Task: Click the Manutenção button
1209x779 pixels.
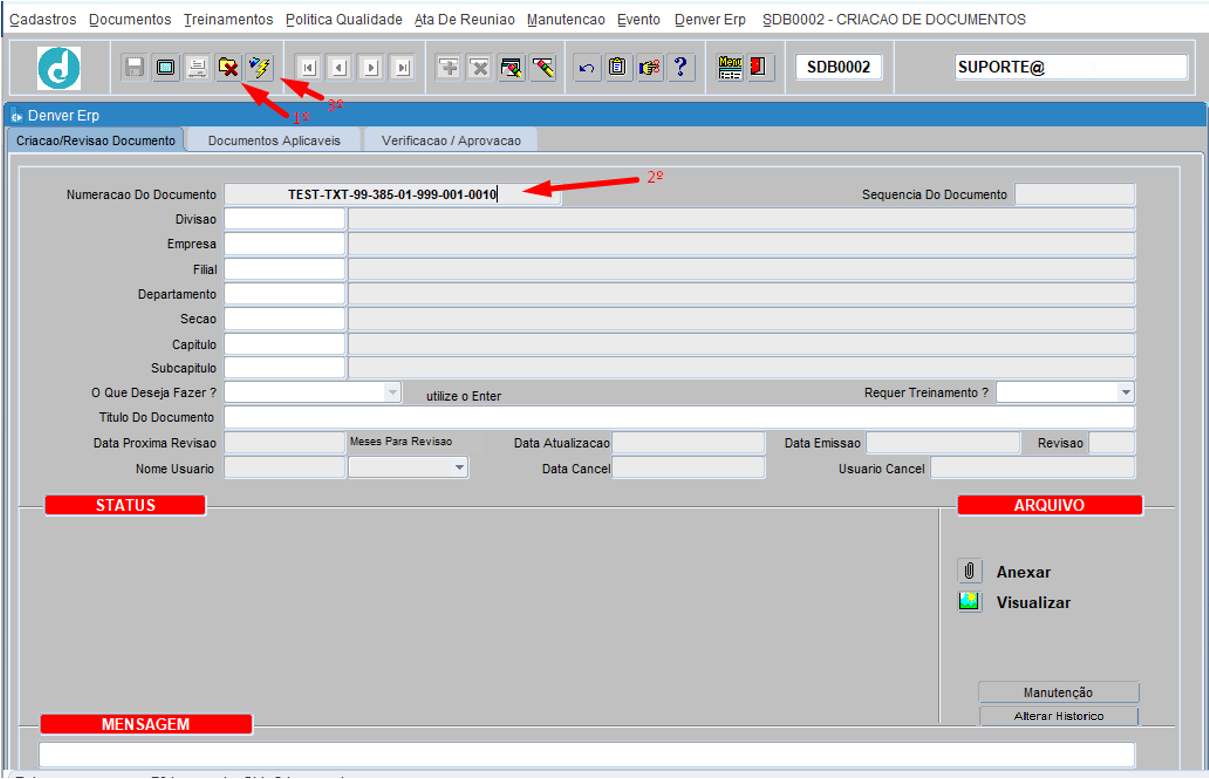Action: tap(1058, 693)
